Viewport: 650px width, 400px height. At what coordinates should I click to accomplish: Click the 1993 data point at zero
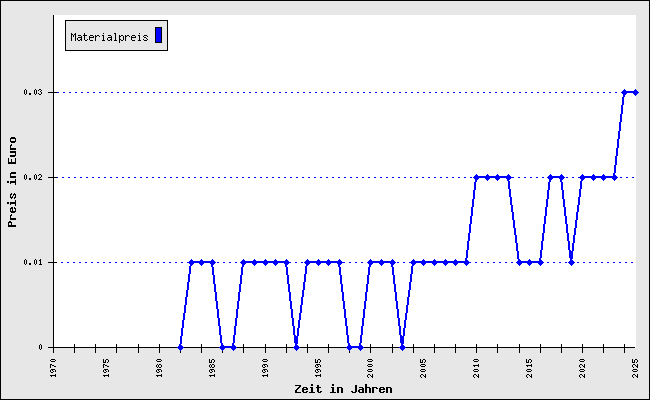(296, 347)
